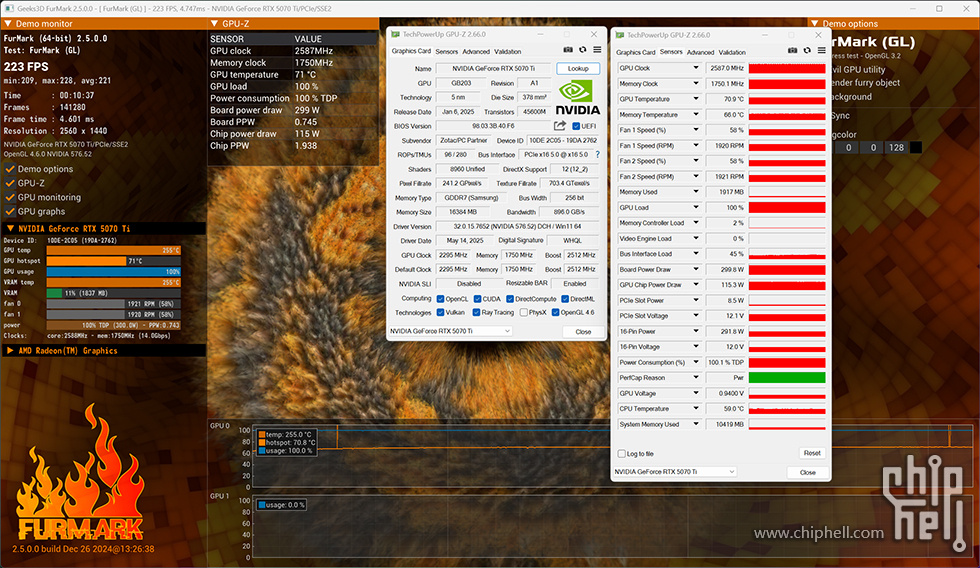Viewport: 980px width, 568px height.
Task: Click the GPU Load red sensor graph
Action: click(x=787, y=207)
